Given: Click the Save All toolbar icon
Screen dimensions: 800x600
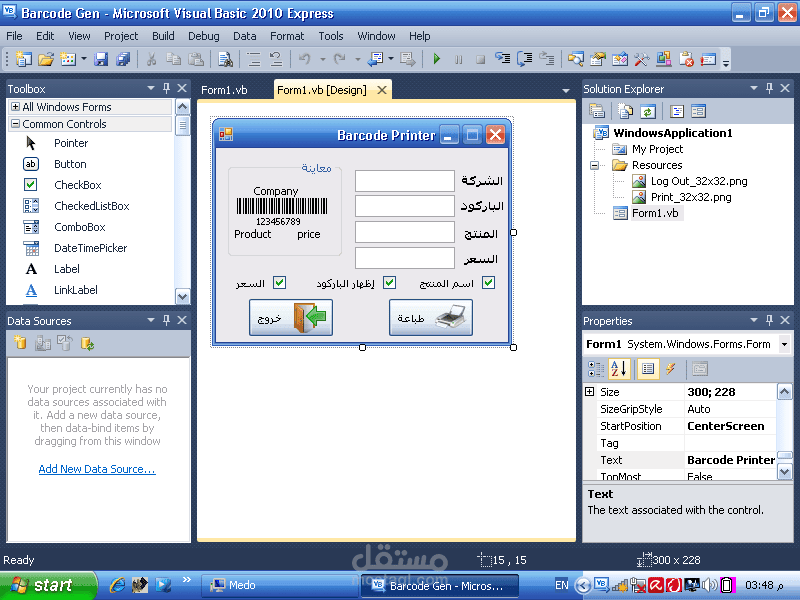Looking at the screenshot, I should point(123,59).
